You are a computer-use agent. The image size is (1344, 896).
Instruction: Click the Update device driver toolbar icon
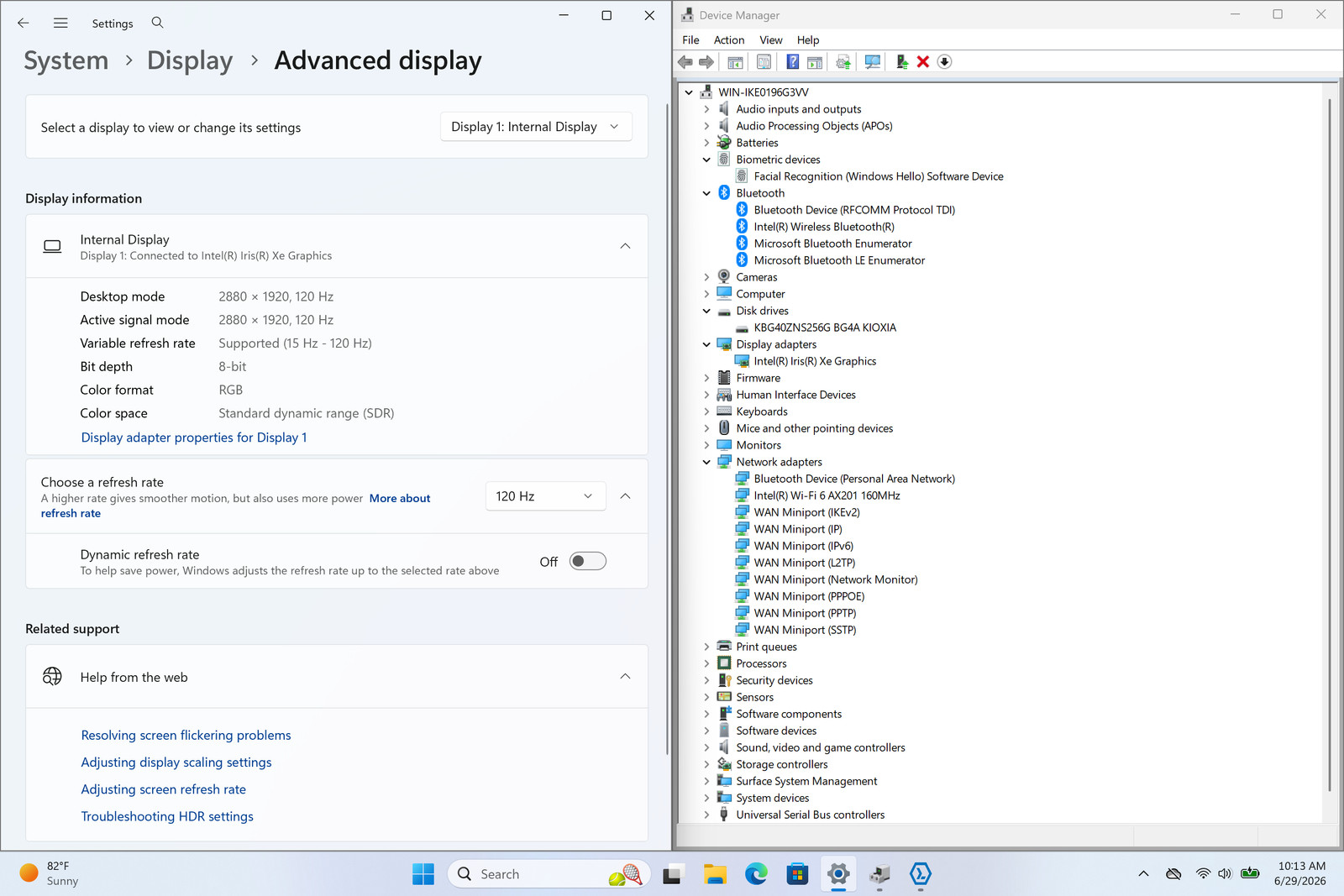click(x=901, y=62)
